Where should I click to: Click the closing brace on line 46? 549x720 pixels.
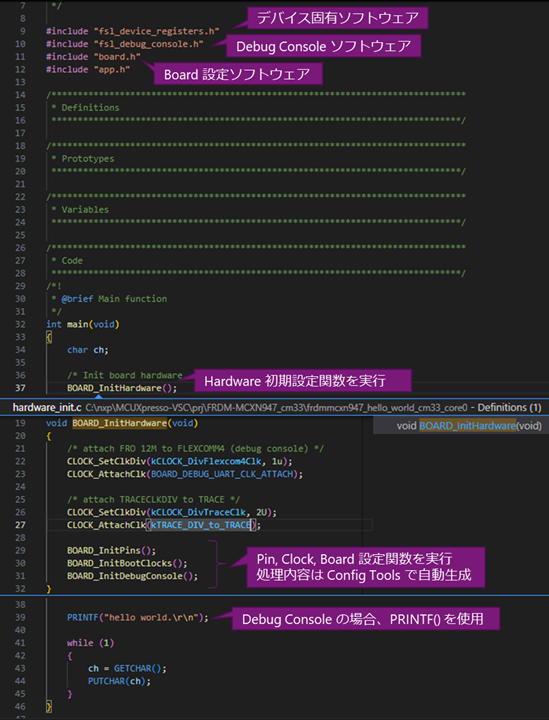click(49, 707)
